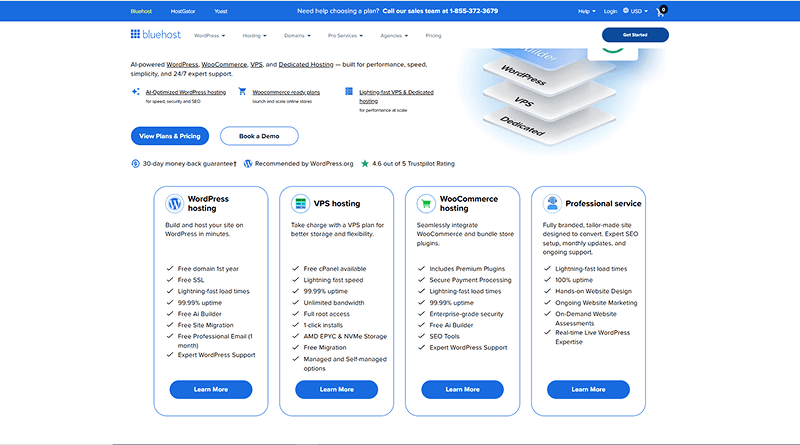
Task: Open the Pricing menu item
Action: pyautogui.click(x=433, y=35)
